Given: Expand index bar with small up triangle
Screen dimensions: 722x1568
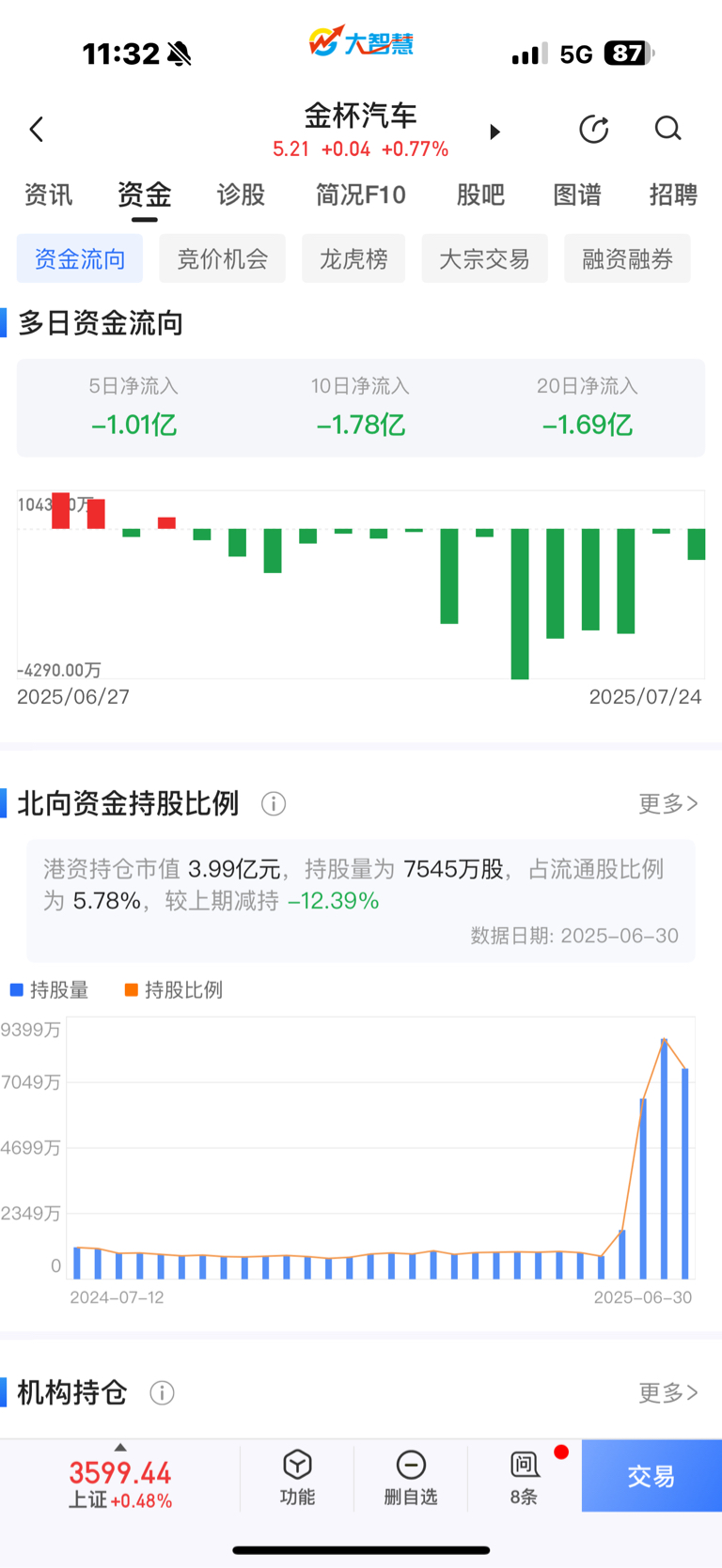Looking at the screenshot, I should point(119,1447).
